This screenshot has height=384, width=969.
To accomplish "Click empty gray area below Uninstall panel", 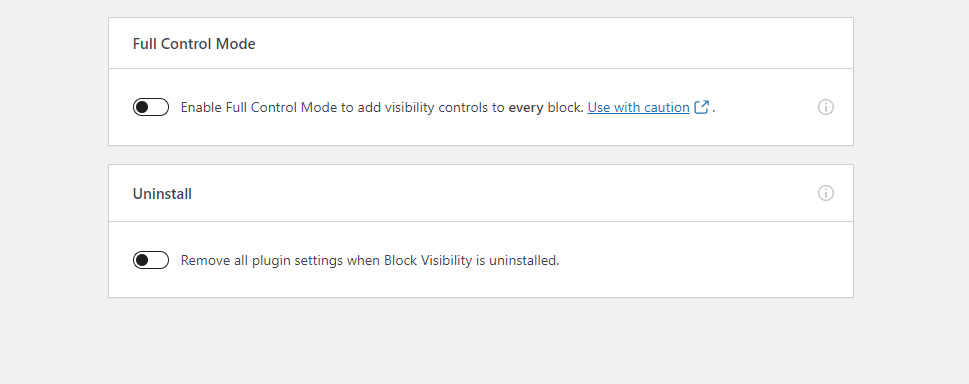I will (x=481, y=340).
